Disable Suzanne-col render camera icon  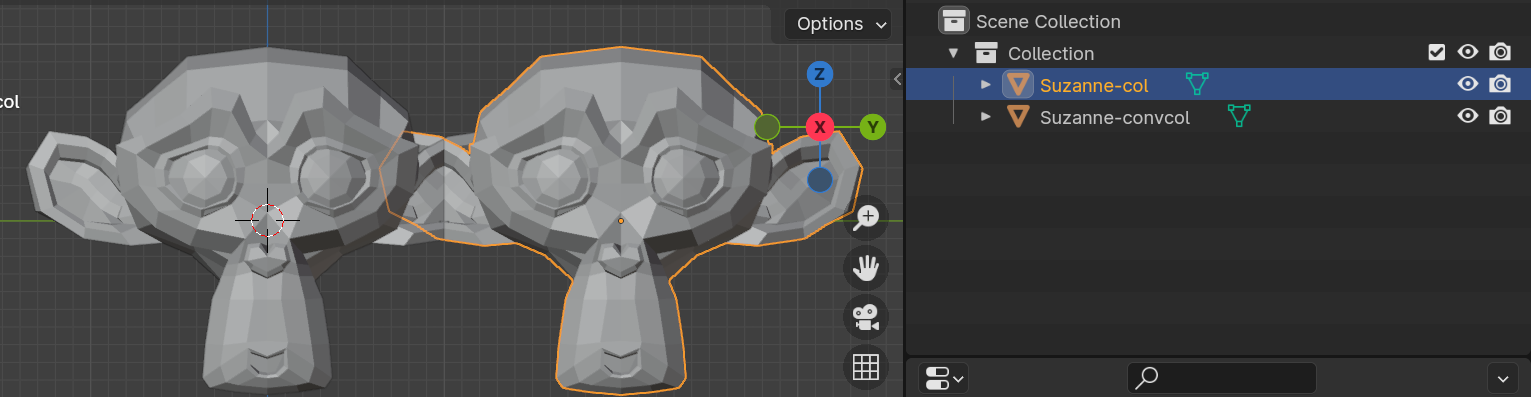coord(1500,84)
